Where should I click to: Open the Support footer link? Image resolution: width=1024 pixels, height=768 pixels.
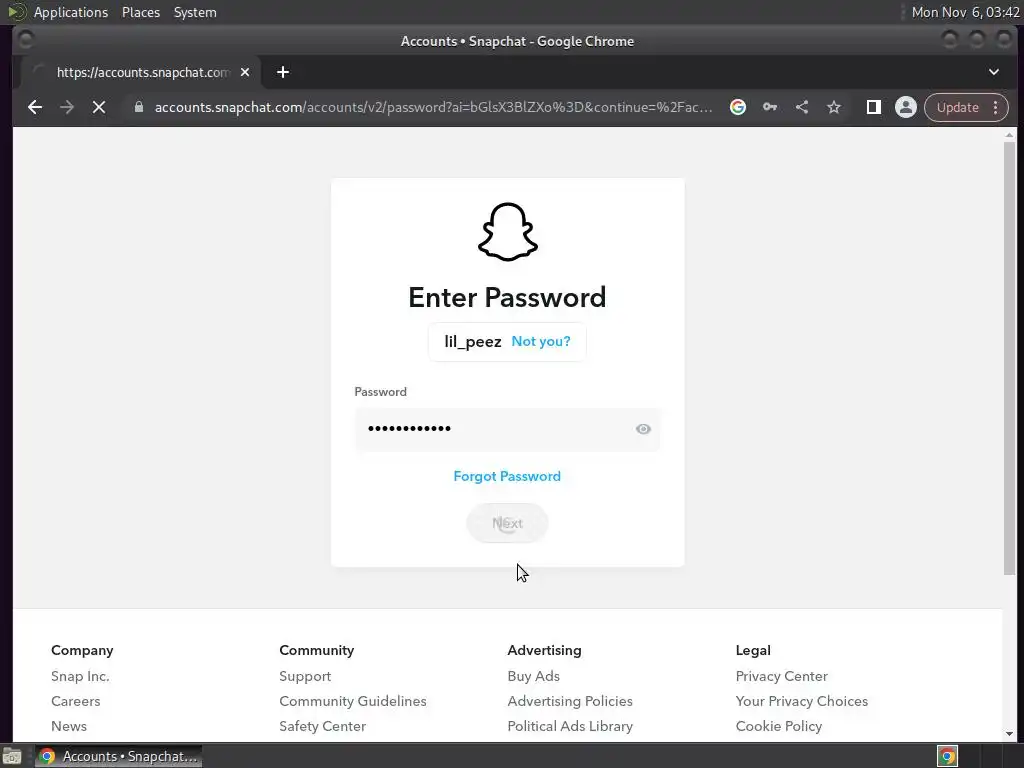(x=305, y=677)
